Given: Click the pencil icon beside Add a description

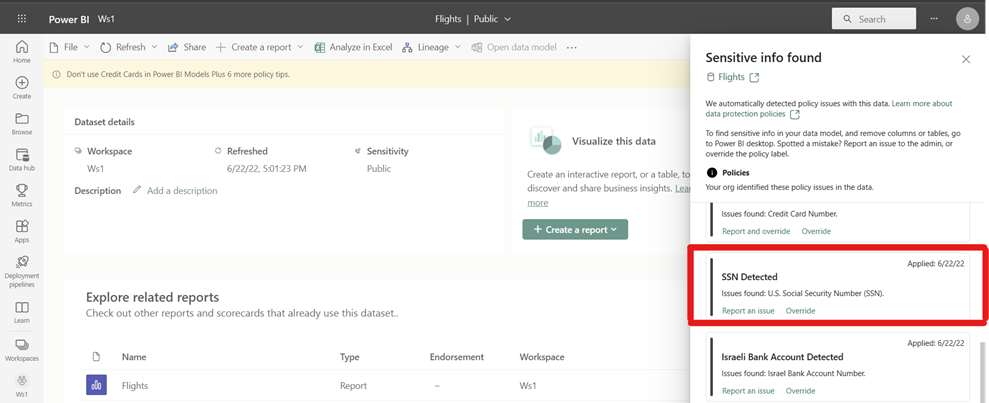Looking at the screenshot, I should click(137, 190).
